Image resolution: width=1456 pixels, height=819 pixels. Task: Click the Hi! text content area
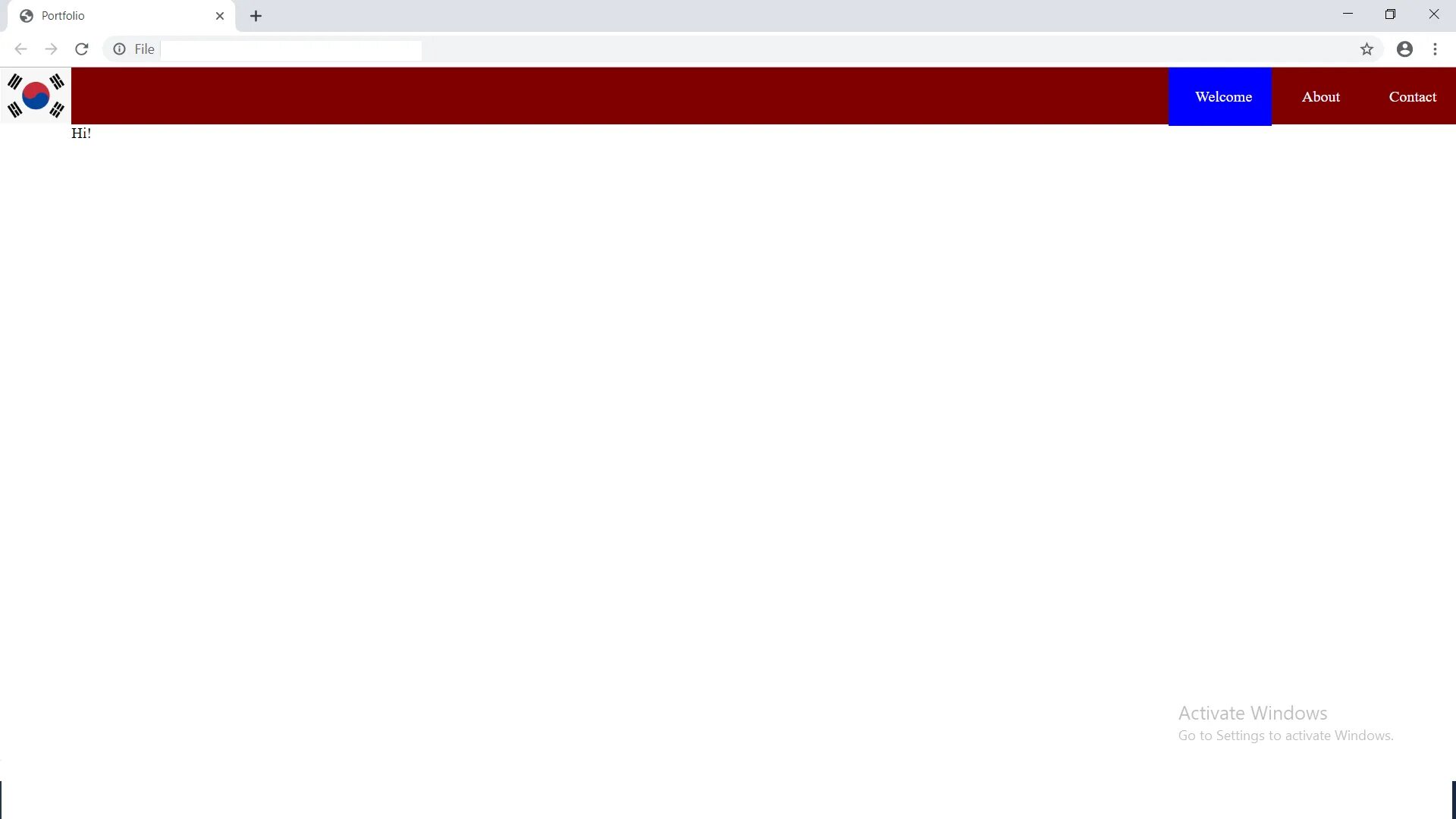[80, 133]
